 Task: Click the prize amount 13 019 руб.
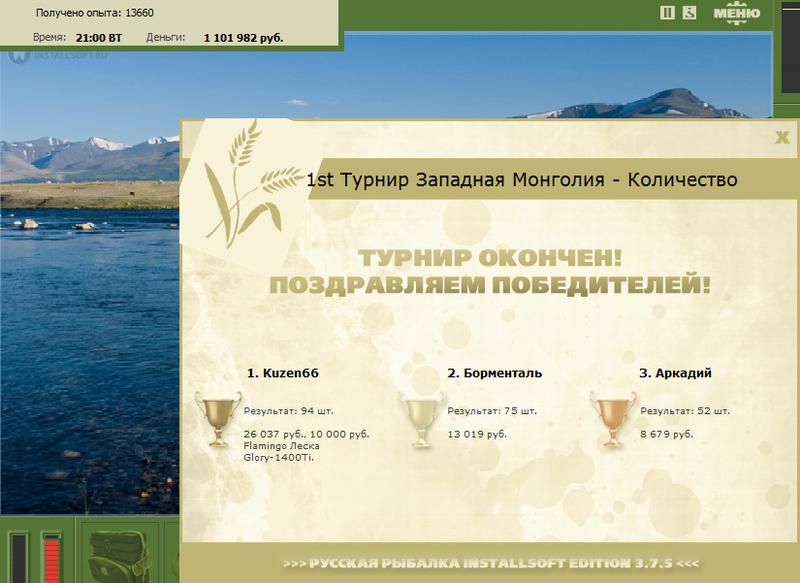coord(477,434)
